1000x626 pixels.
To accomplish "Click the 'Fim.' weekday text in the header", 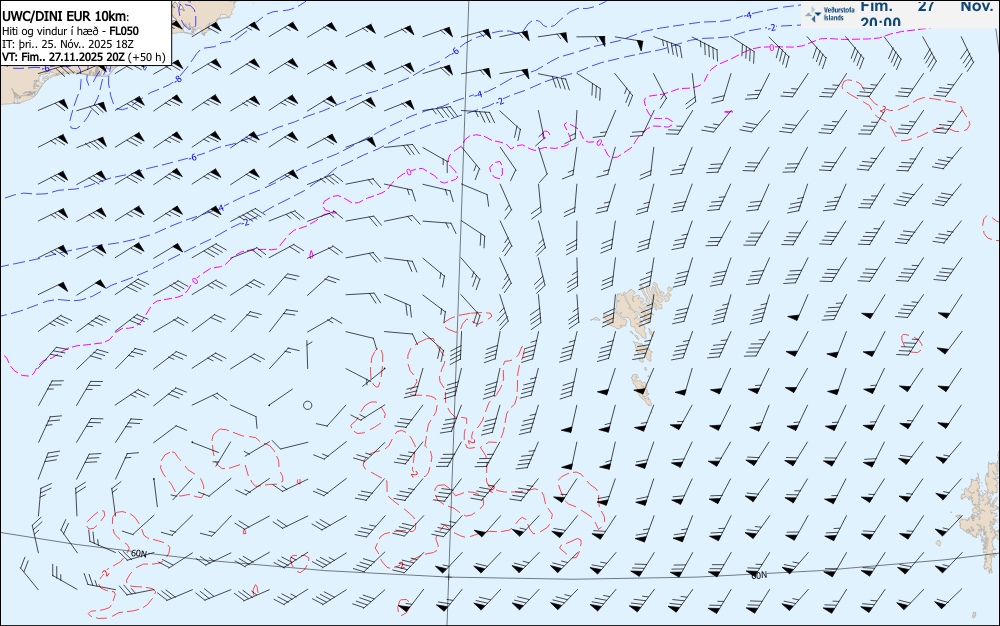I will pyautogui.click(x=876, y=6).
